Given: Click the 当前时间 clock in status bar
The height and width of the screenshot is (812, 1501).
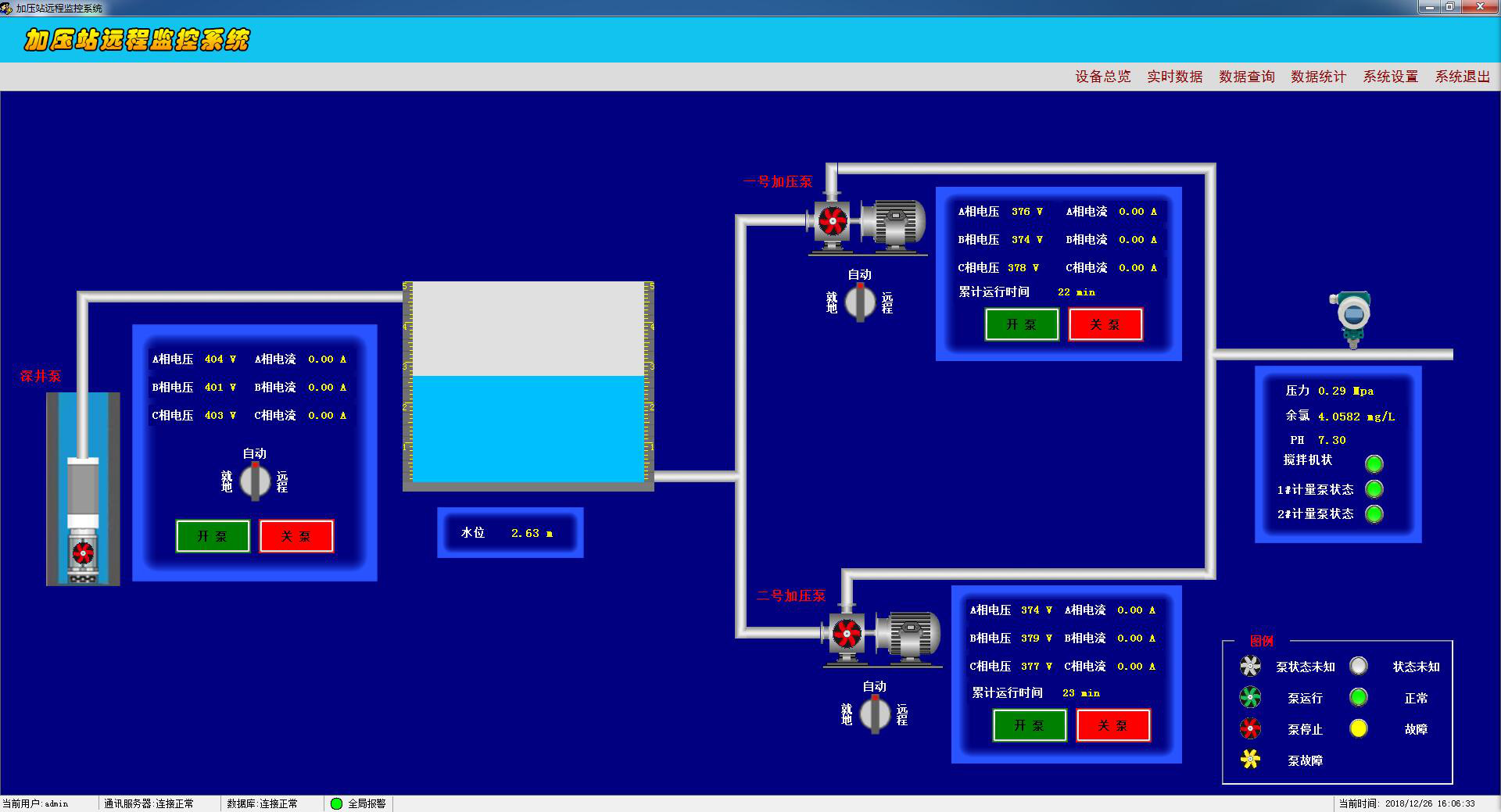Looking at the screenshot, I should coord(1407,803).
